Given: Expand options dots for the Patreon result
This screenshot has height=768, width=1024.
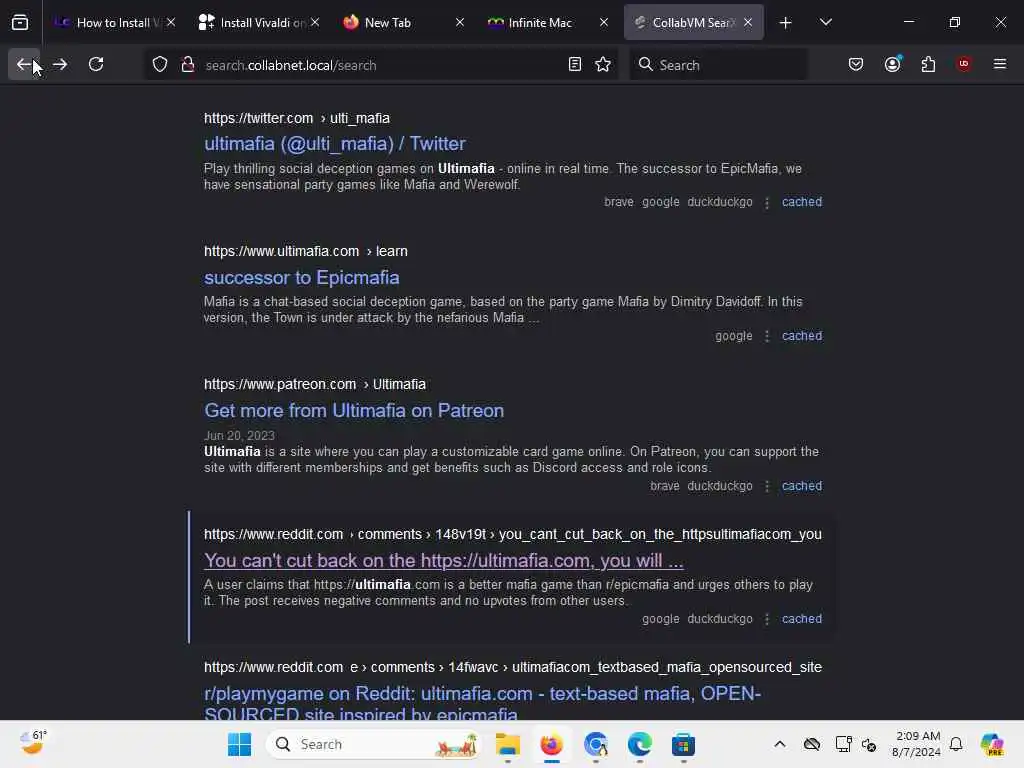Looking at the screenshot, I should point(767,487).
